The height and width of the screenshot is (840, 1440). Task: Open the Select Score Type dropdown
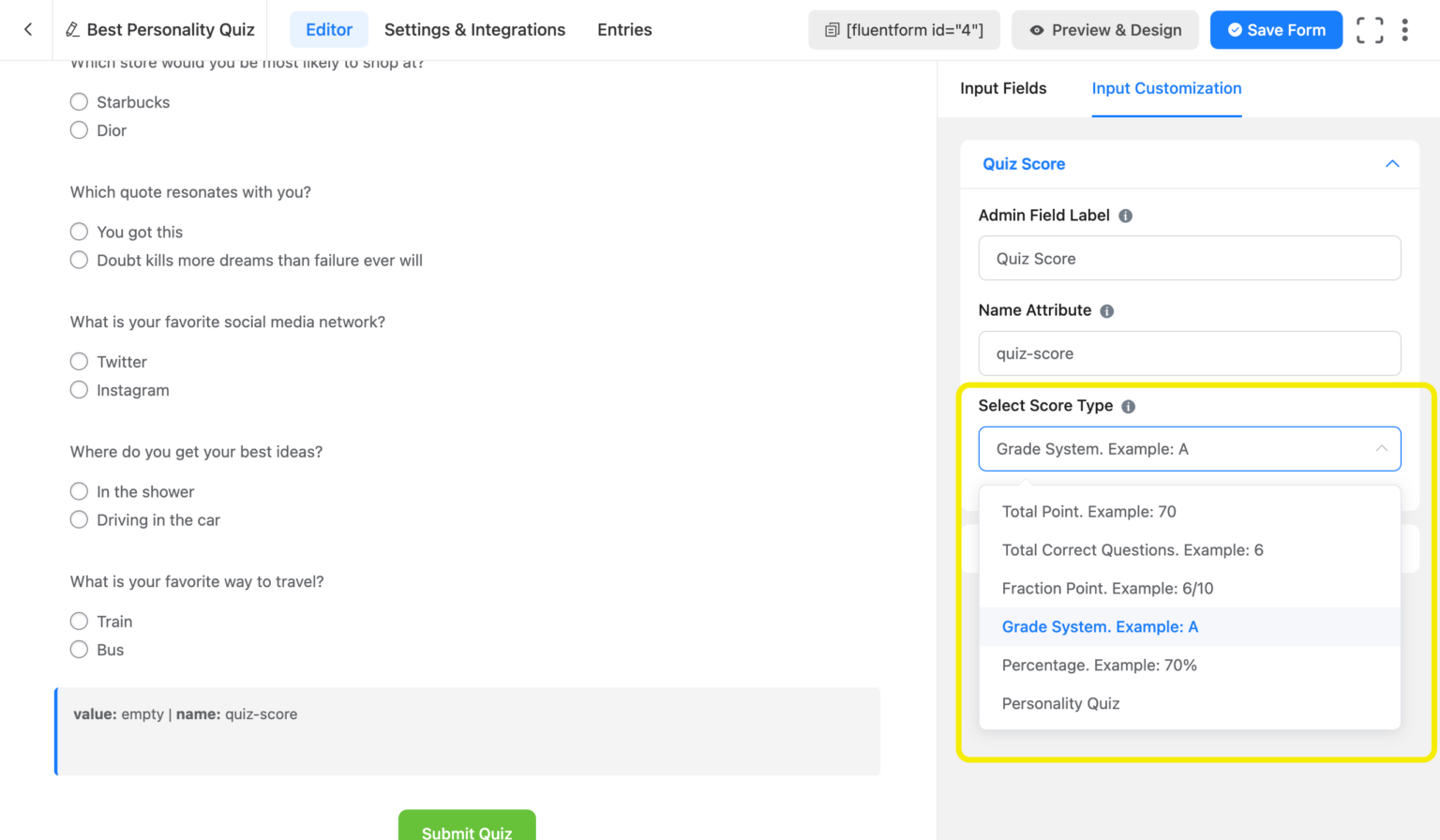pos(1189,449)
